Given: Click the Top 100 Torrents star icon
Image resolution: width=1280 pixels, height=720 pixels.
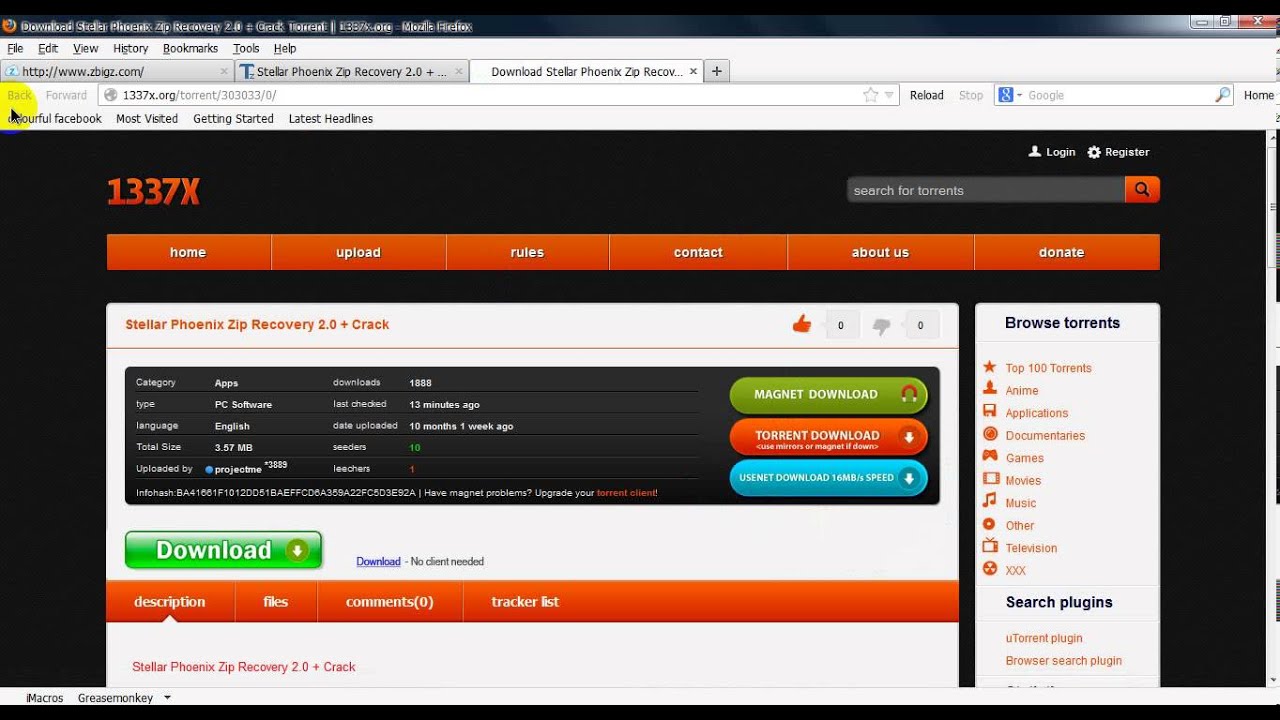Looking at the screenshot, I should pos(989,367).
